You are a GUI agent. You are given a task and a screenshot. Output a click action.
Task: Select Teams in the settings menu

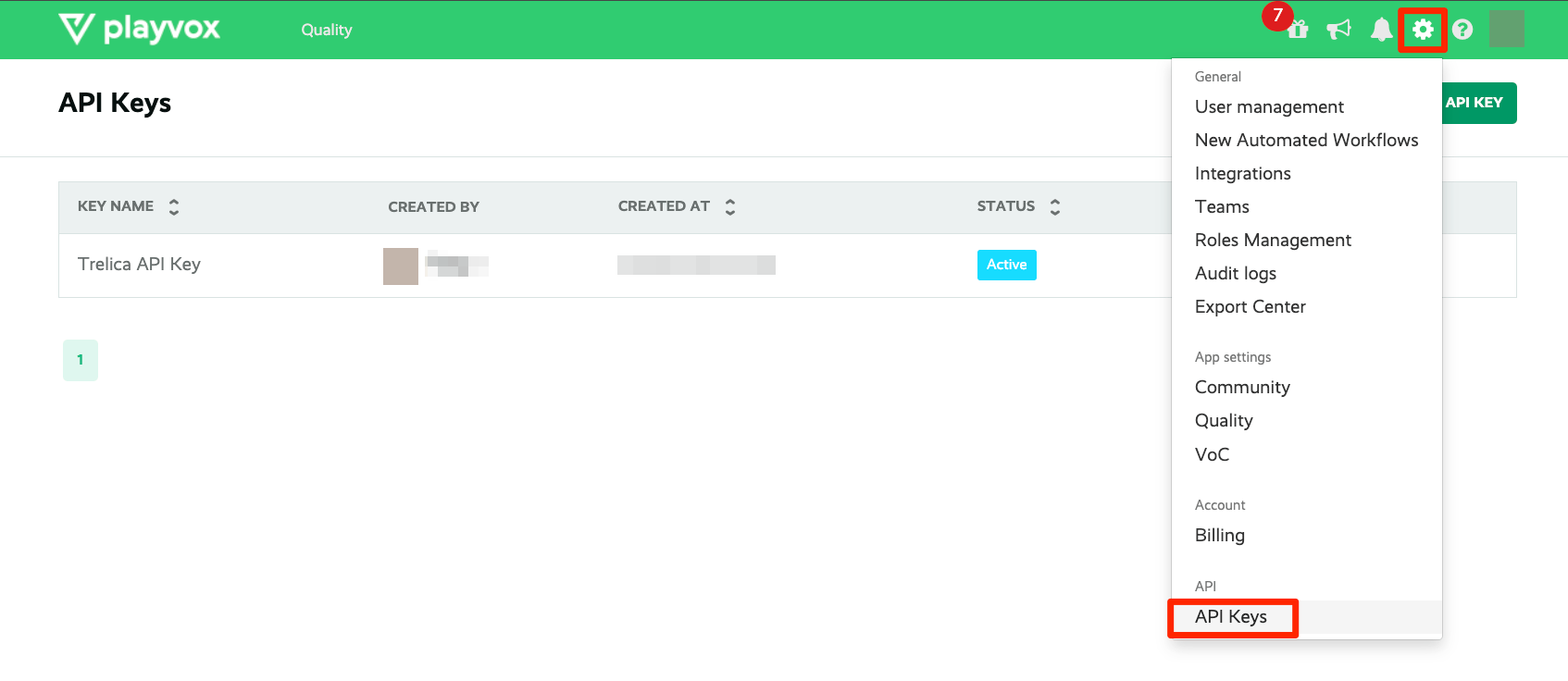pyautogui.click(x=1222, y=207)
